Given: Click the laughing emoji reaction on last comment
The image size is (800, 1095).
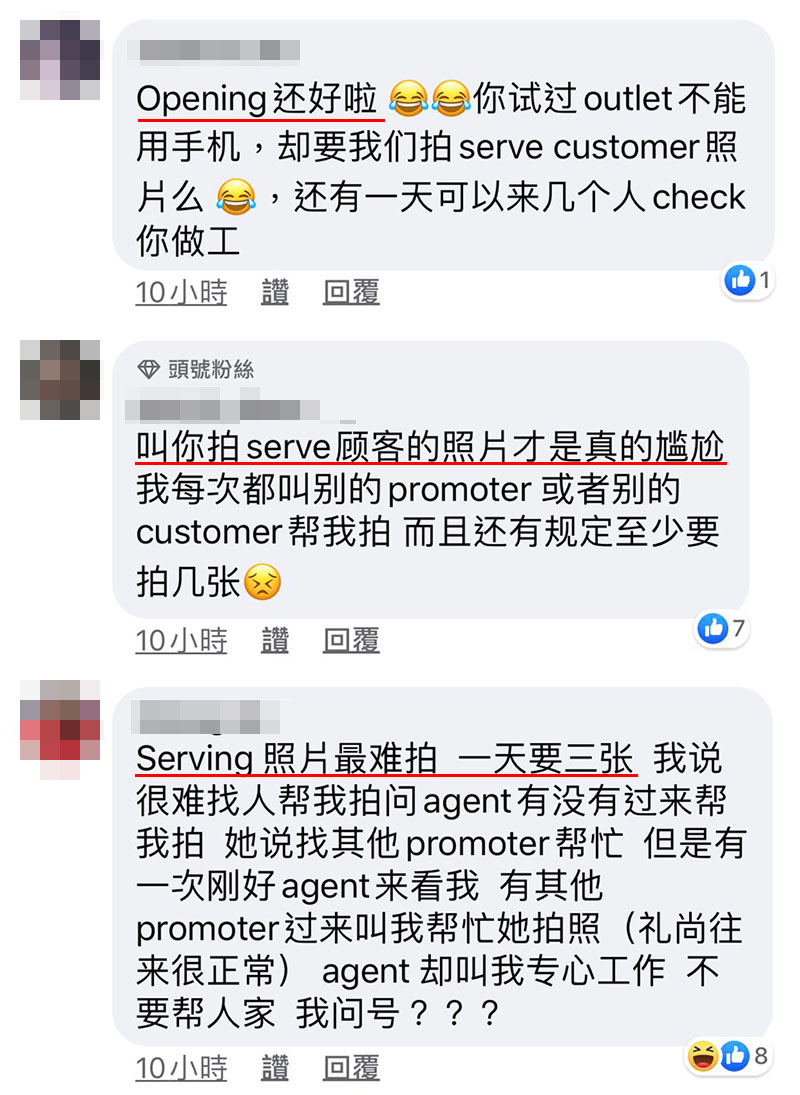Looking at the screenshot, I should coord(702,1056).
